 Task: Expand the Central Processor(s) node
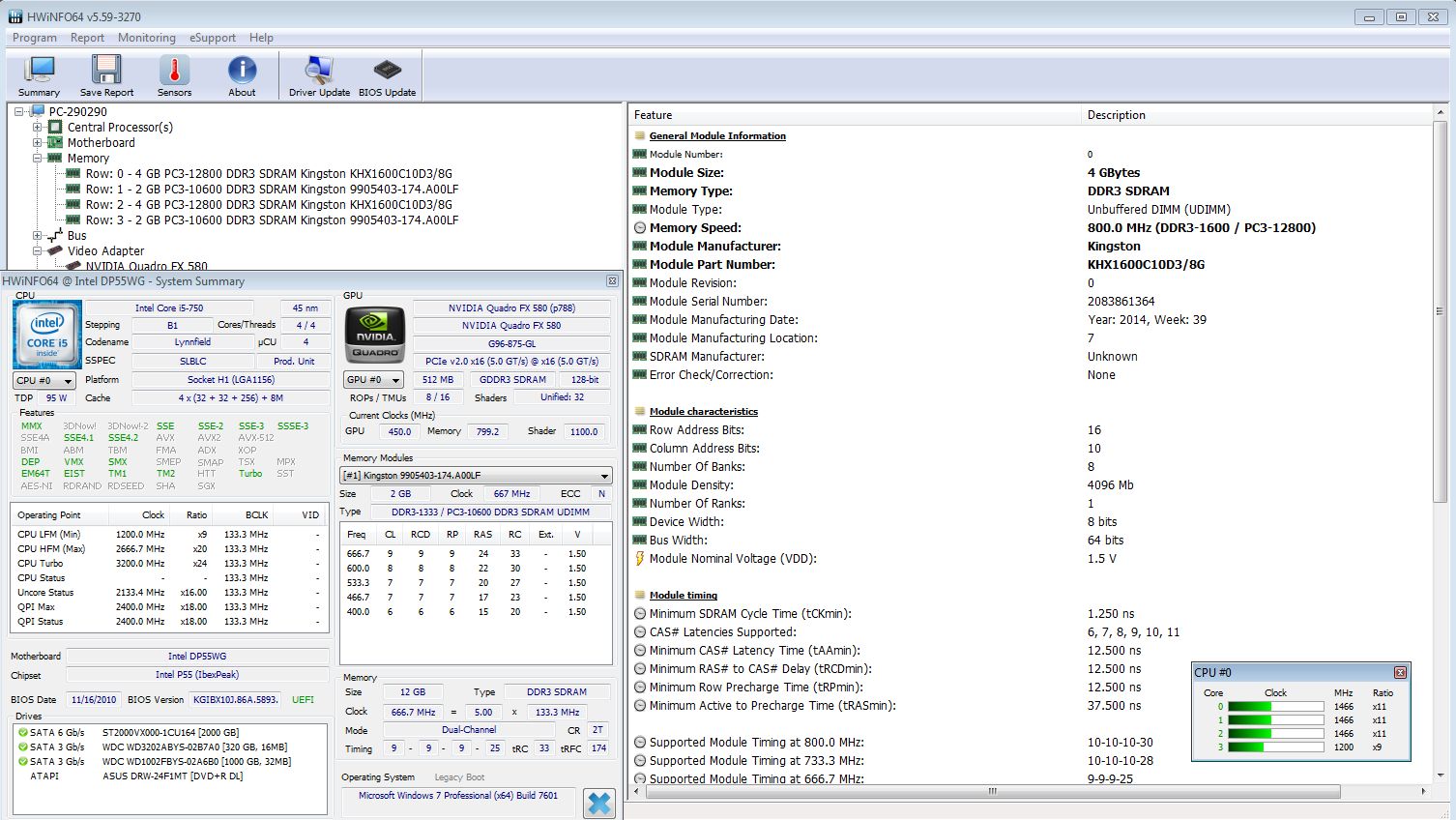[38, 127]
